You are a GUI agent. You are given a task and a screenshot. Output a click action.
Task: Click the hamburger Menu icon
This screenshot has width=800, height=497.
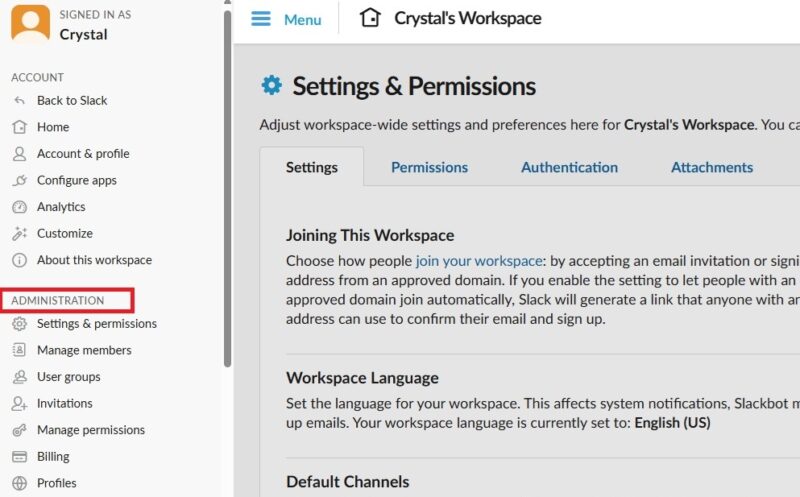pyautogui.click(x=261, y=19)
